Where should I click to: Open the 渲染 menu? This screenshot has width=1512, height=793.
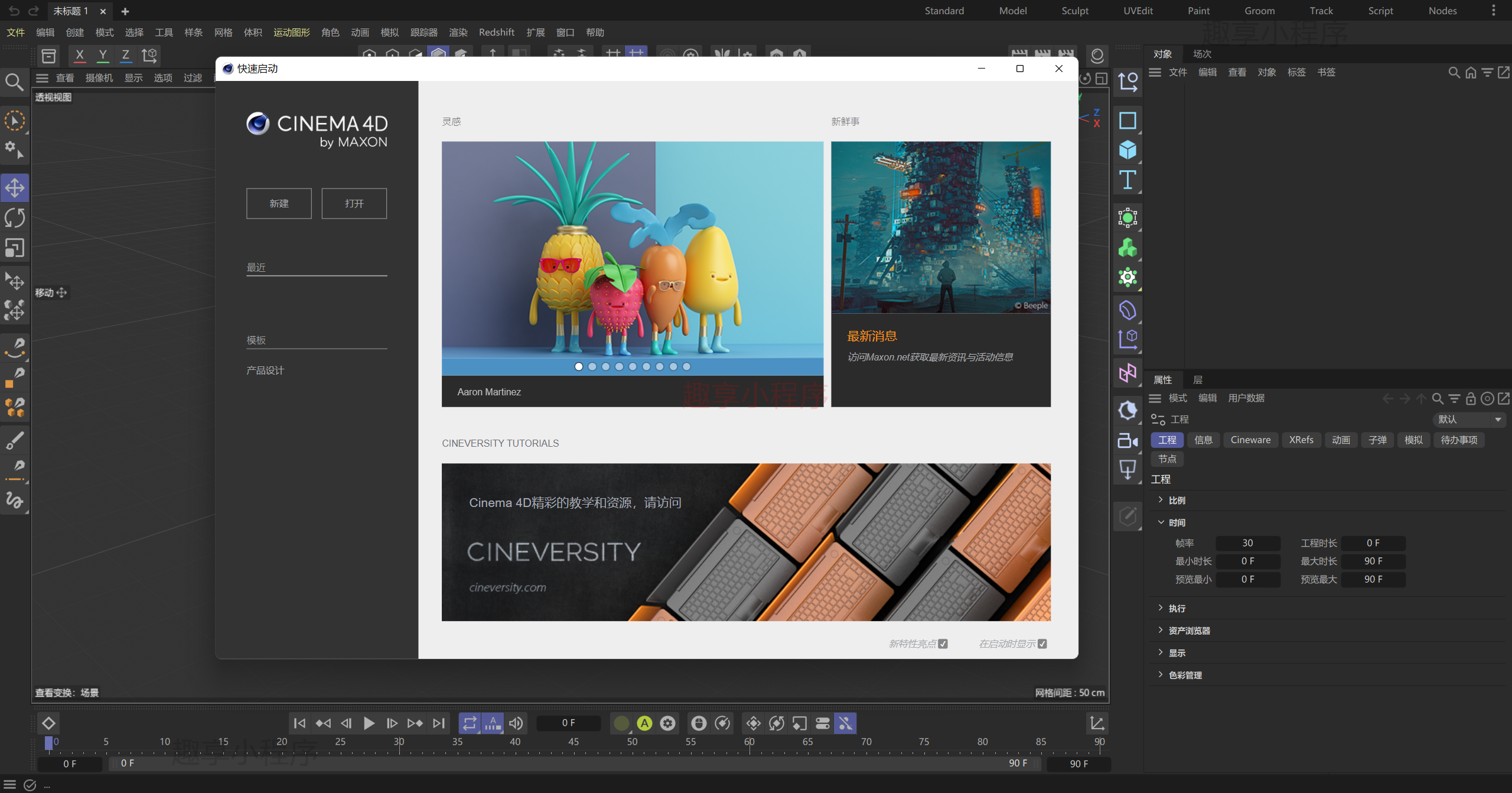pos(458,32)
